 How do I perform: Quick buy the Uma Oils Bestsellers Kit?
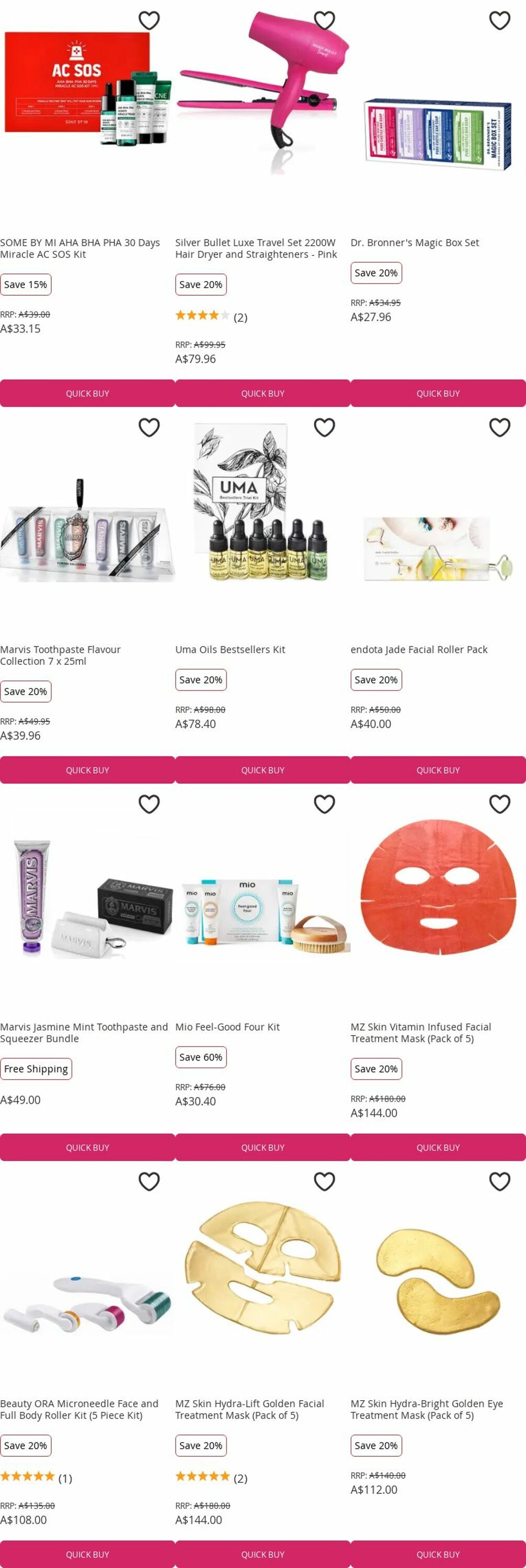pos(263,770)
